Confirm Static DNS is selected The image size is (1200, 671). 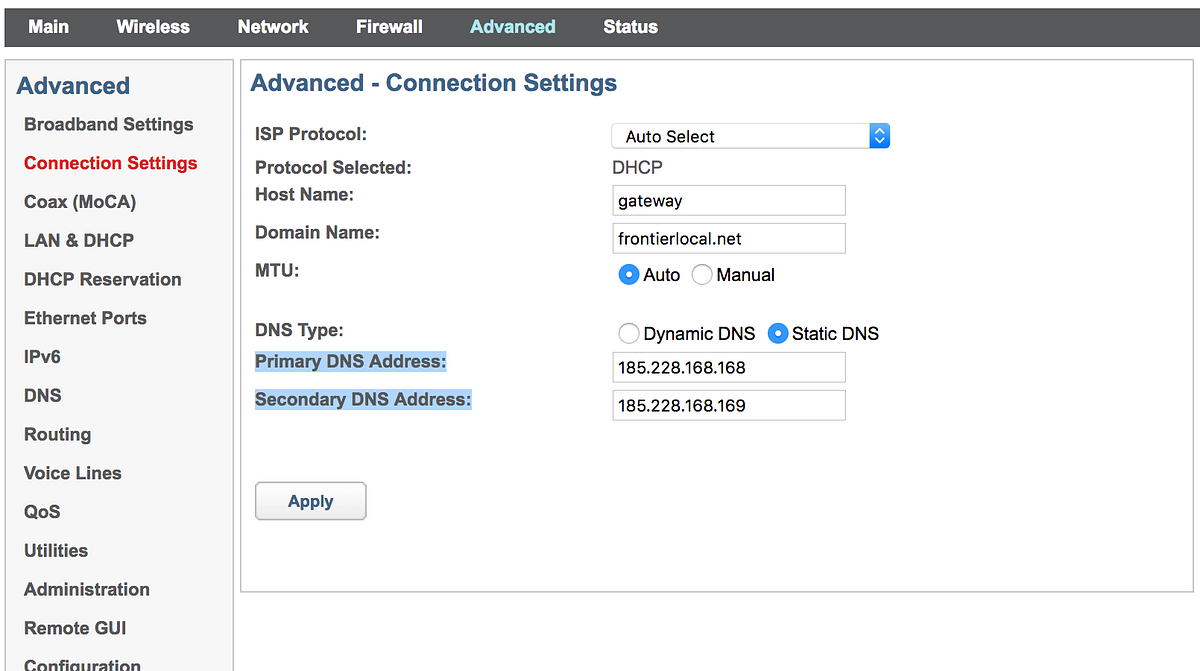[777, 333]
